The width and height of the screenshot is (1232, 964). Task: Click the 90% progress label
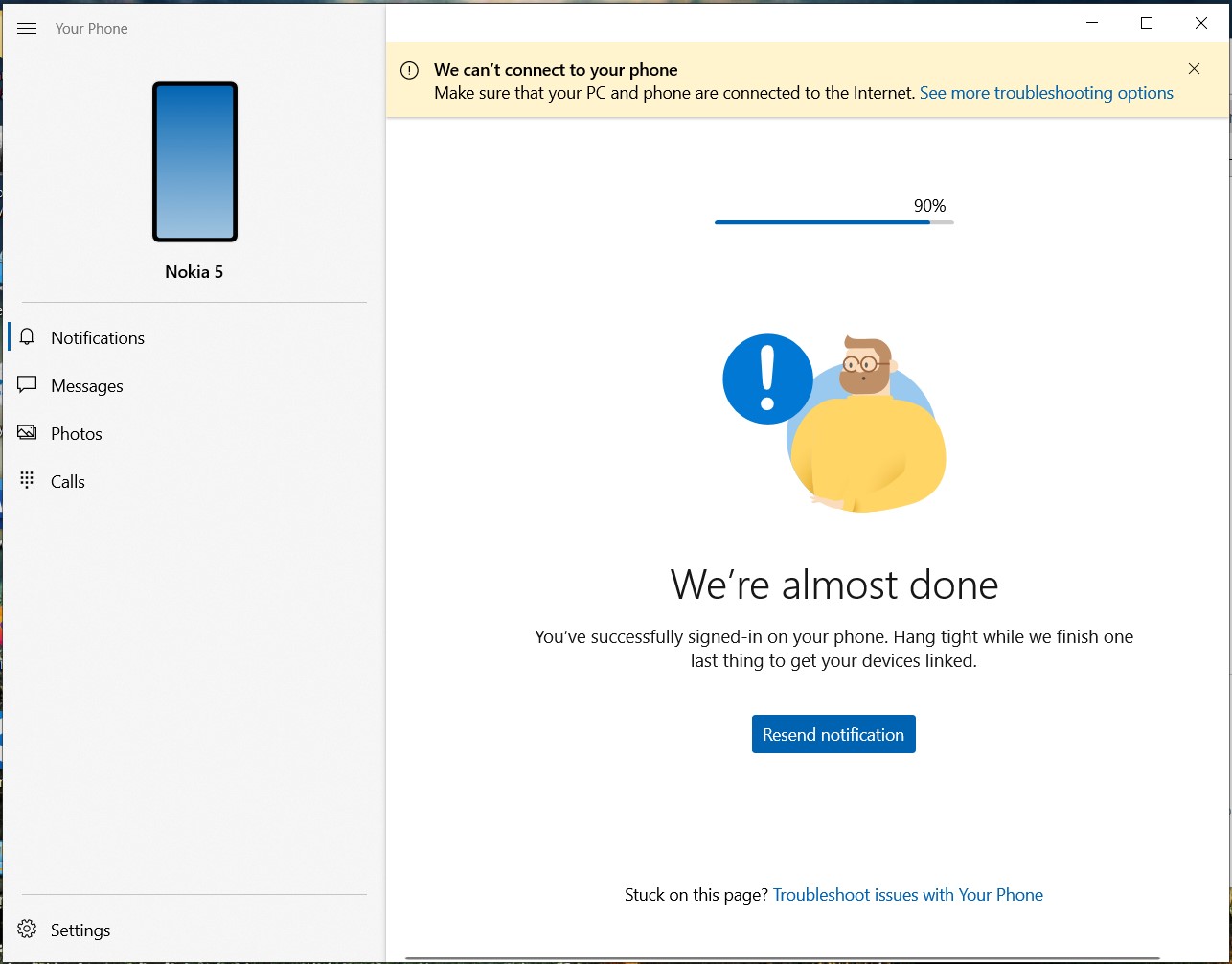[x=929, y=205]
